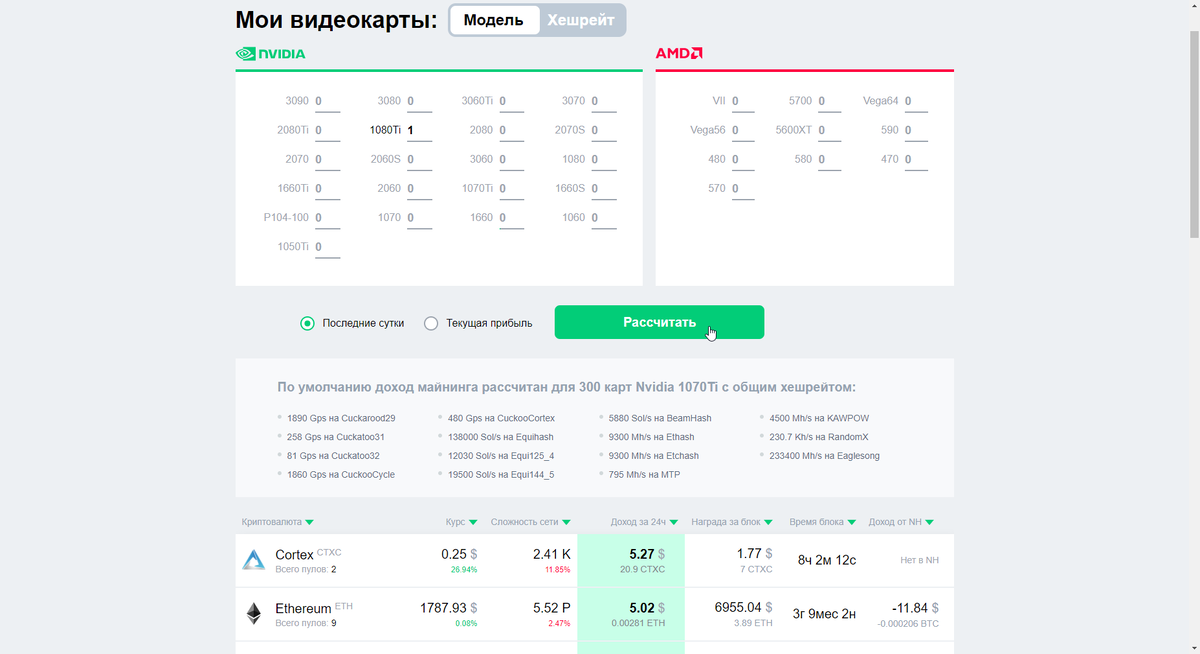
Task: Click the Cortex coin icon
Action: pos(254,560)
